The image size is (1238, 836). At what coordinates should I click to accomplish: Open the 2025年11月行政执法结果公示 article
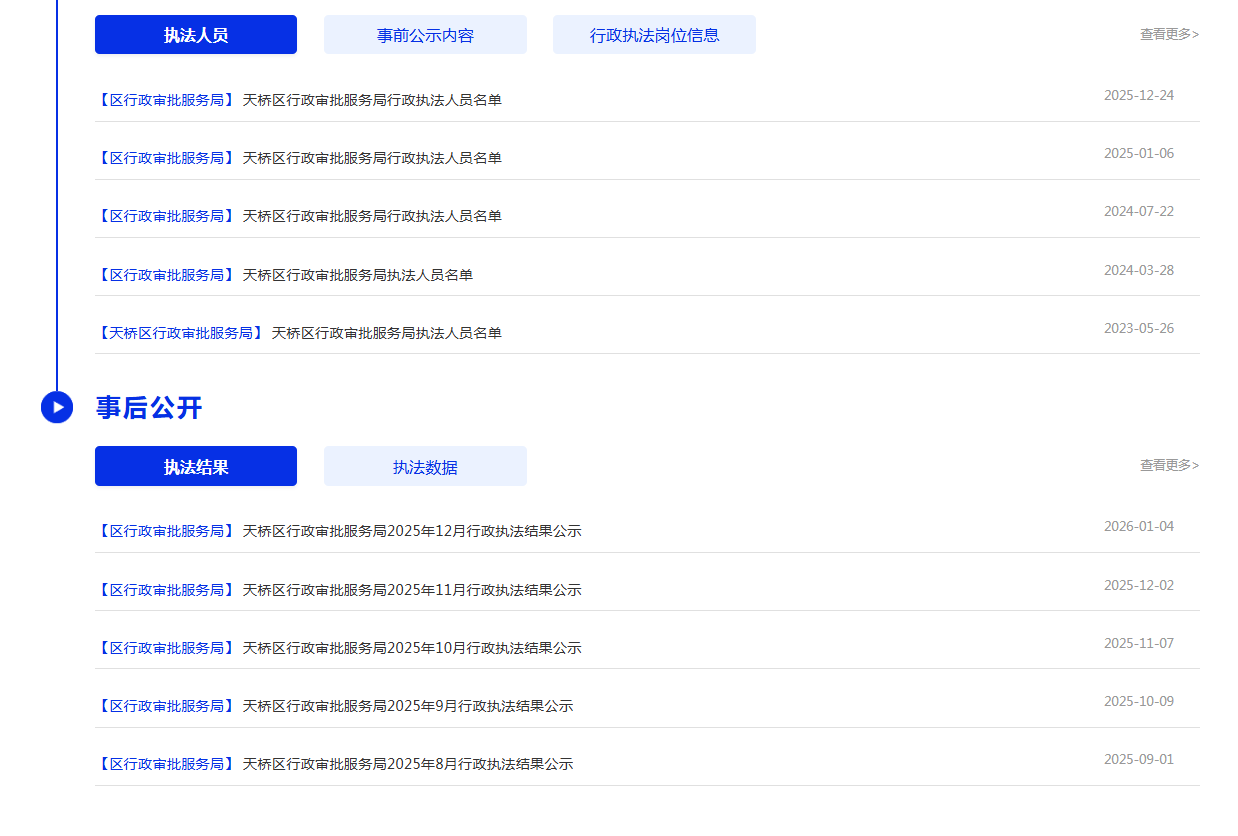(x=412, y=590)
